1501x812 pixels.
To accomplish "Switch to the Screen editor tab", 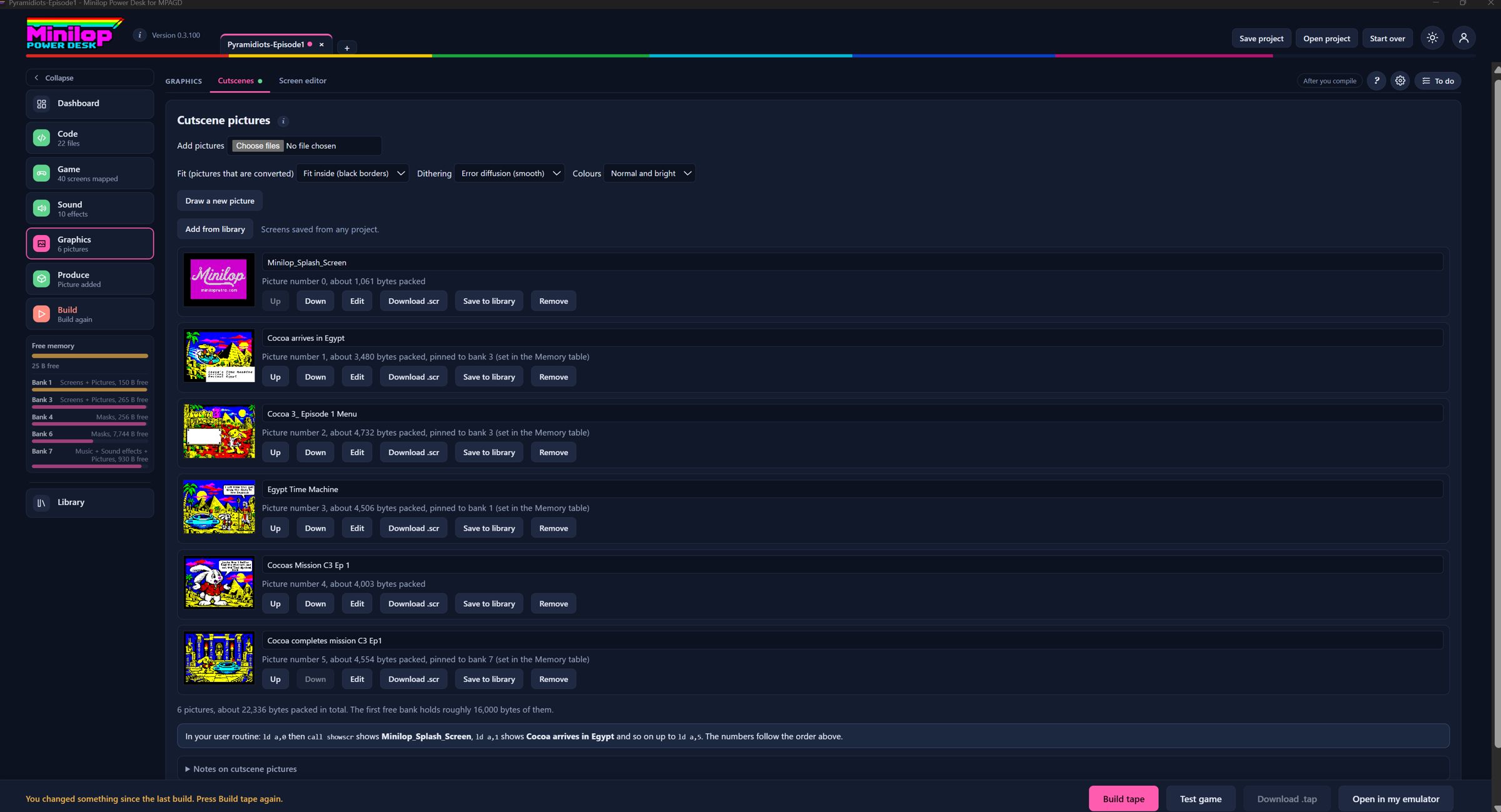I will click(x=303, y=81).
